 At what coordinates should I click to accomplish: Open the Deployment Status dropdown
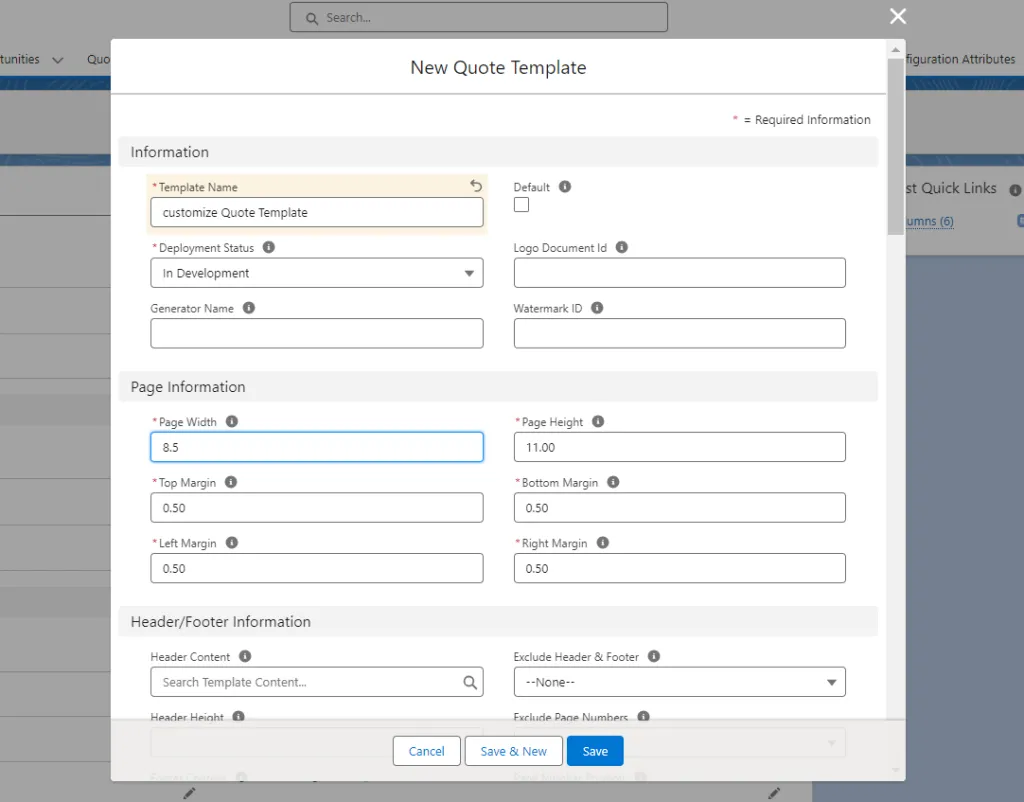317,273
